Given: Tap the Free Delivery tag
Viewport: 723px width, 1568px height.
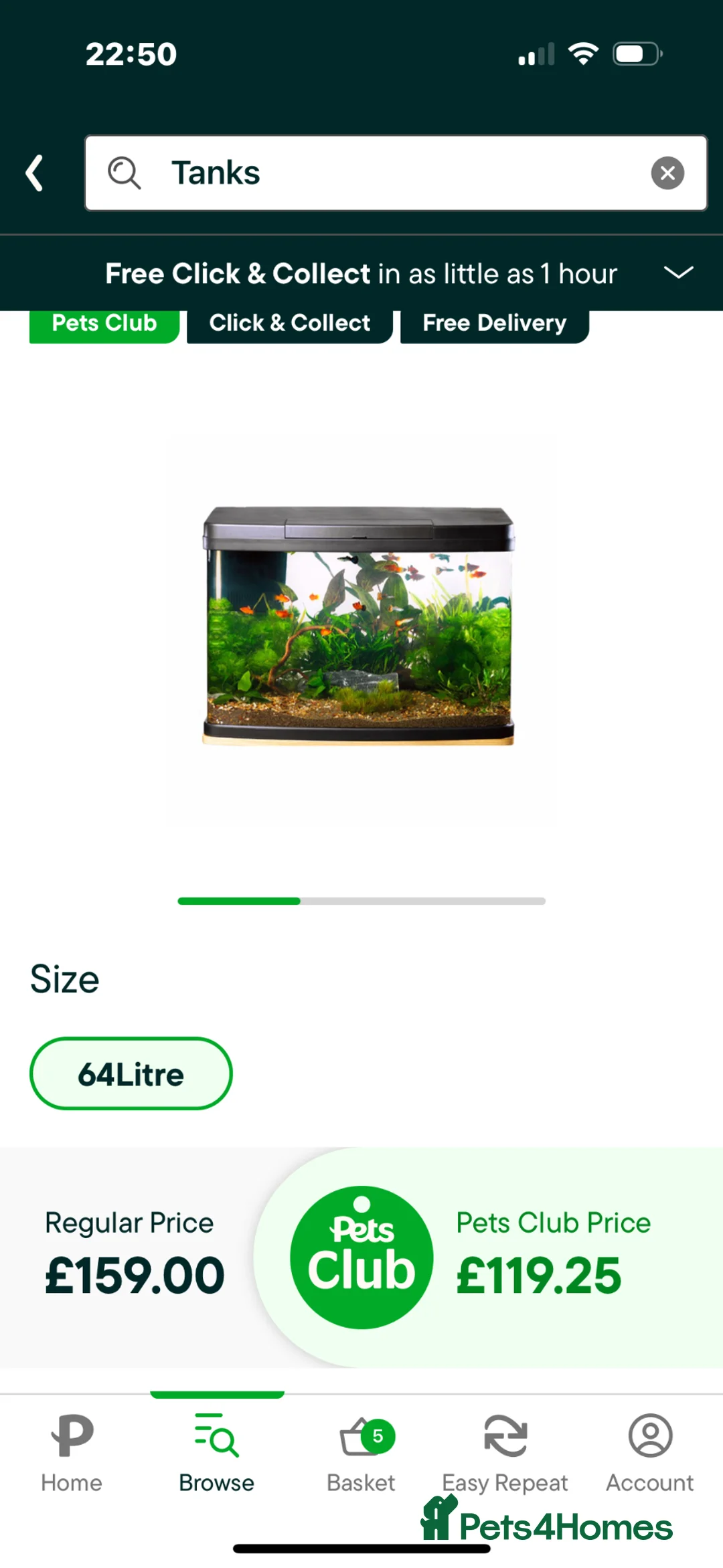Looking at the screenshot, I should (495, 325).
